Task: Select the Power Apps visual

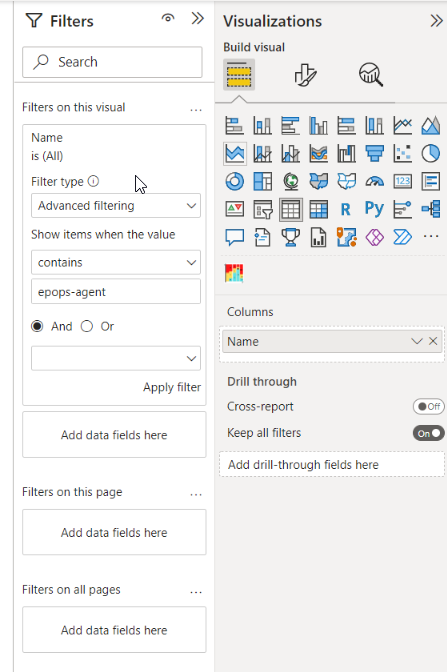Action: pyautogui.click(x=375, y=237)
